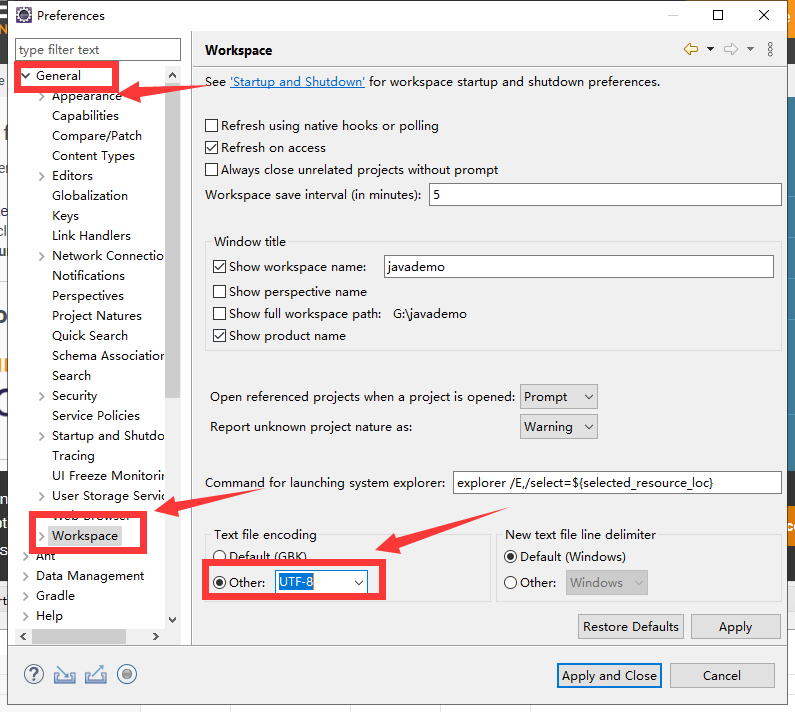Expand the Help tree node
795x712 pixels.
25,616
